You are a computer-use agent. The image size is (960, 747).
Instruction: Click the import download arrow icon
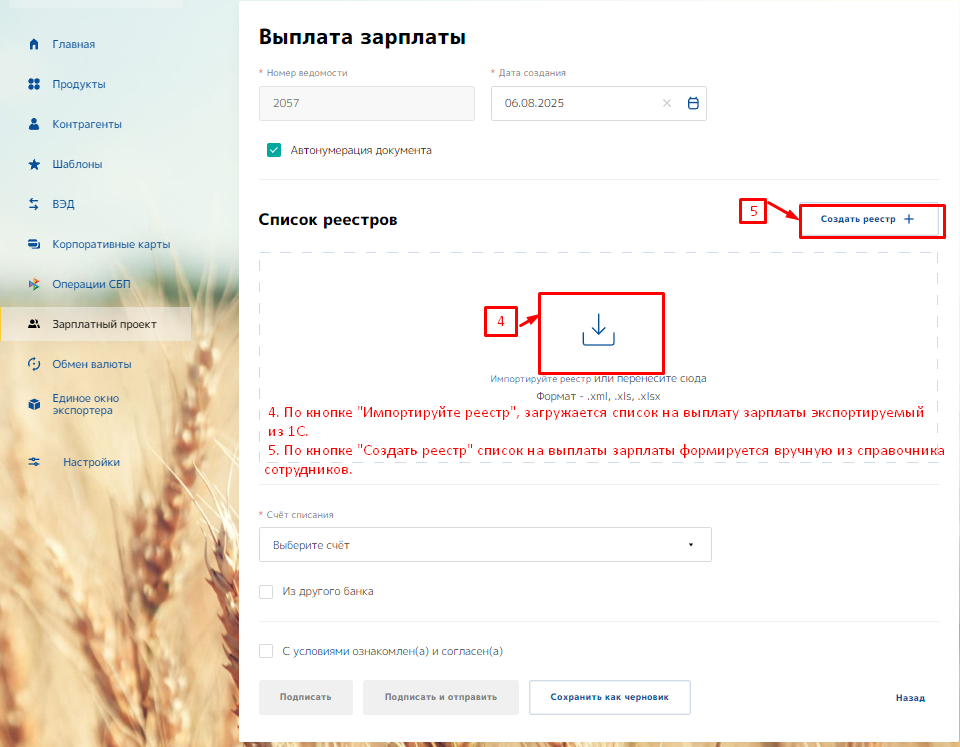pyautogui.click(x=598, y=330)
